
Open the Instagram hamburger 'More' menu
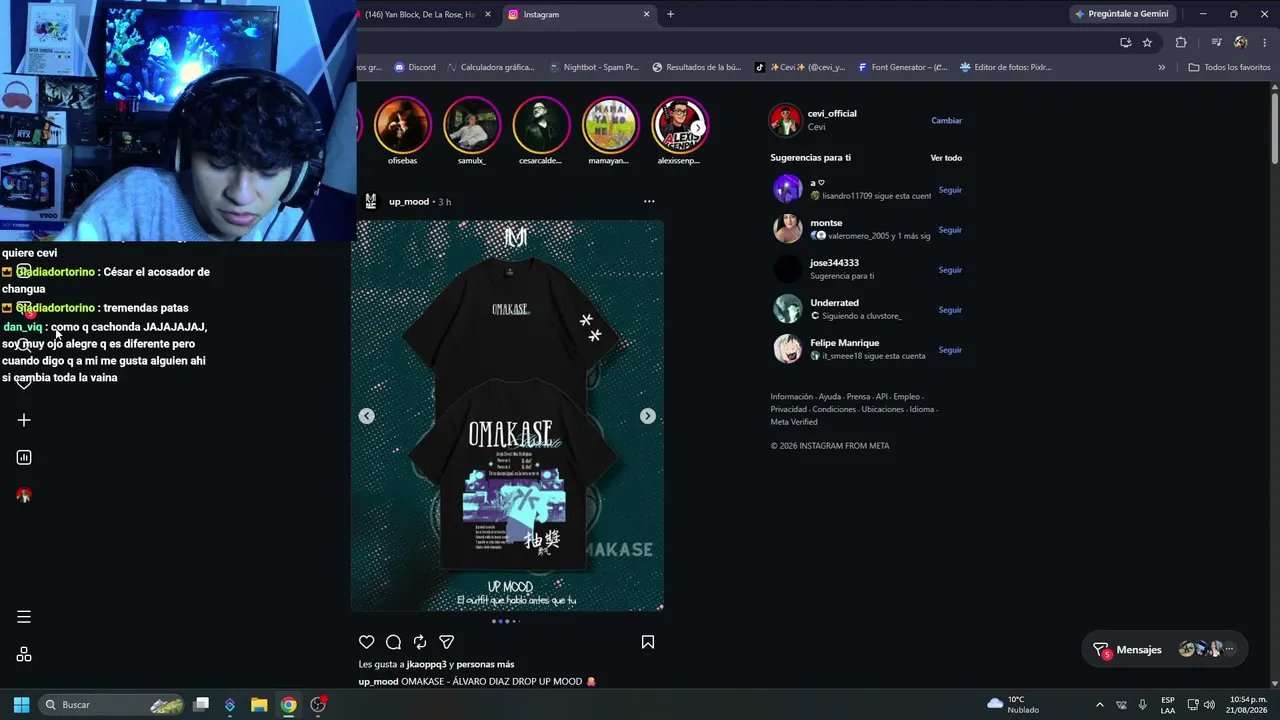click(24, 617)
